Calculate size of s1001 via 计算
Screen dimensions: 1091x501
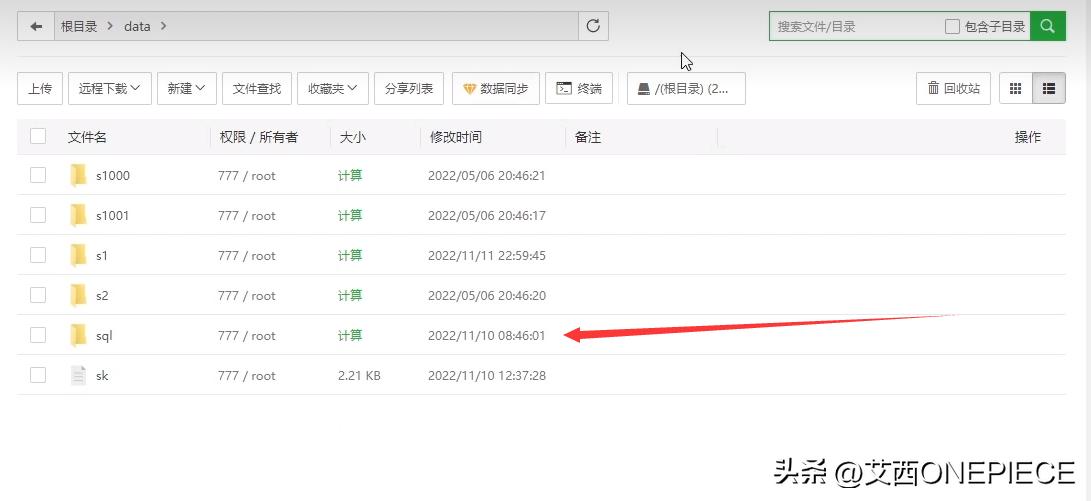tap(350, 215)
